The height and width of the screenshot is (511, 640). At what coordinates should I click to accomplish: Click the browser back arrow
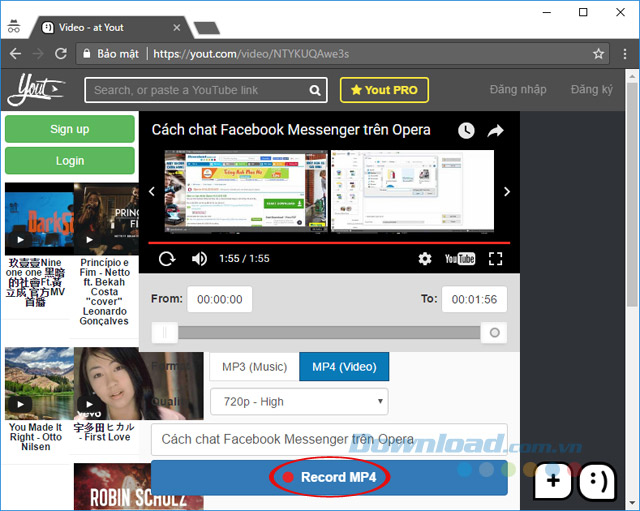[x=16, y=53]
